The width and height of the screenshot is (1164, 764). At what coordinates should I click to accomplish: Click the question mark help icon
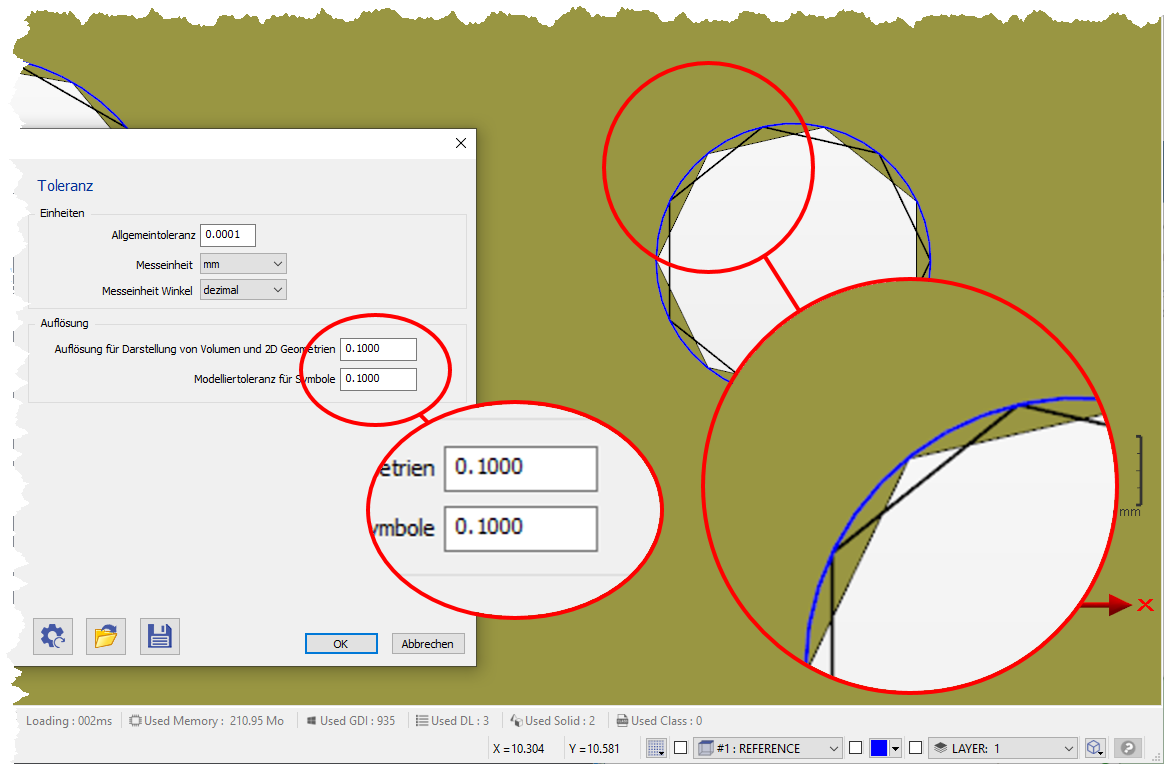point(1128,748)
